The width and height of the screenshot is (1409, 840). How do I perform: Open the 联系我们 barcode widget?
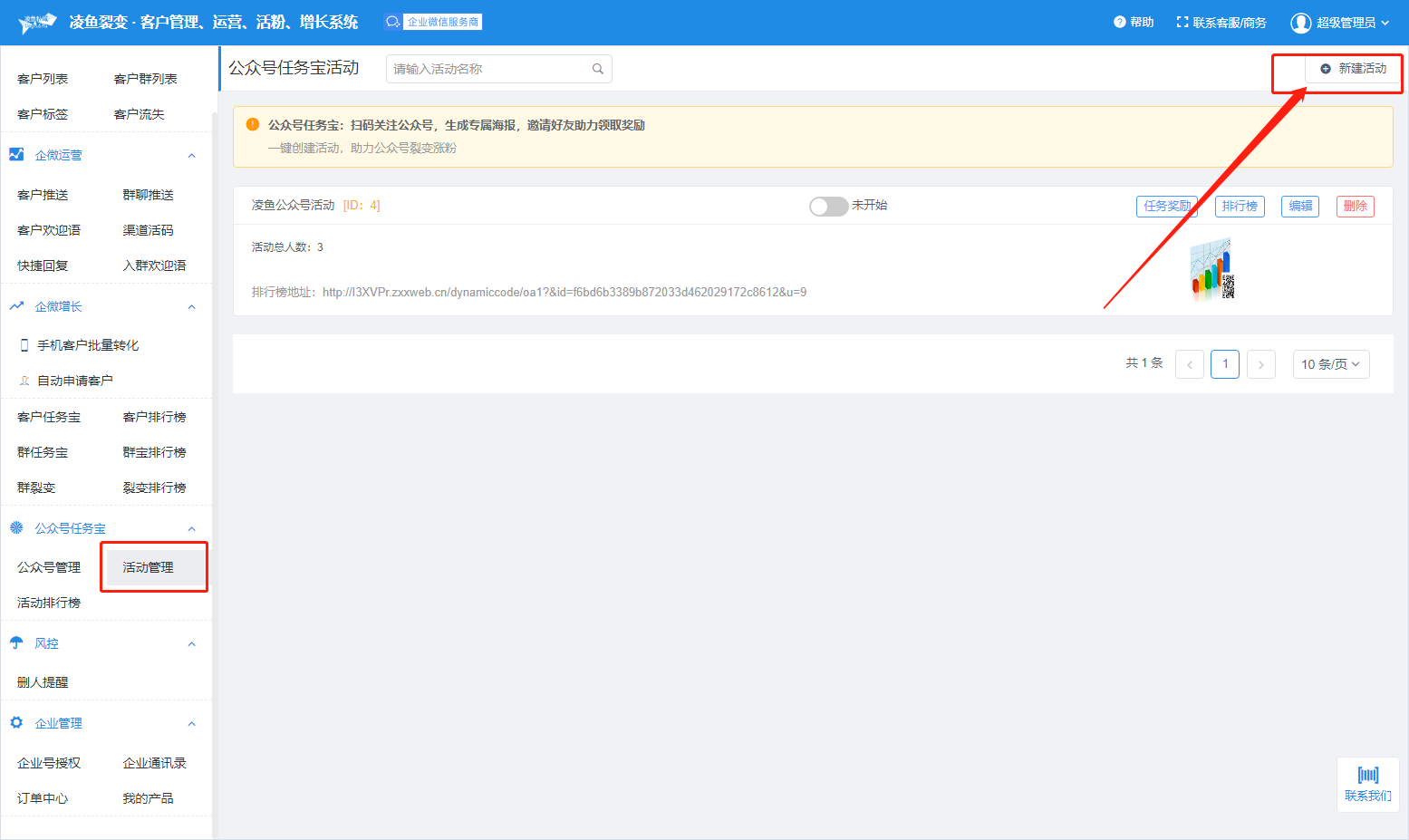[1367, 784]
